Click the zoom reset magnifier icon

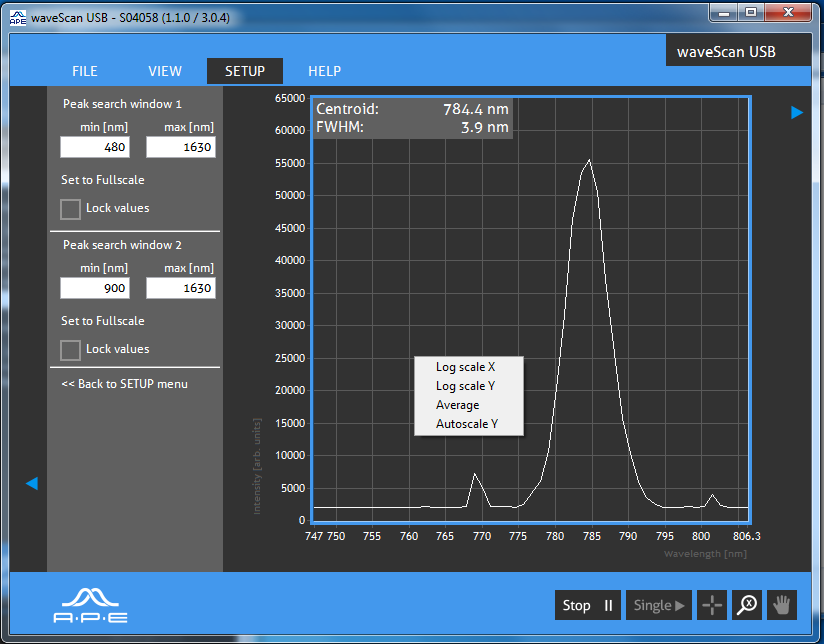coord(747,605)
